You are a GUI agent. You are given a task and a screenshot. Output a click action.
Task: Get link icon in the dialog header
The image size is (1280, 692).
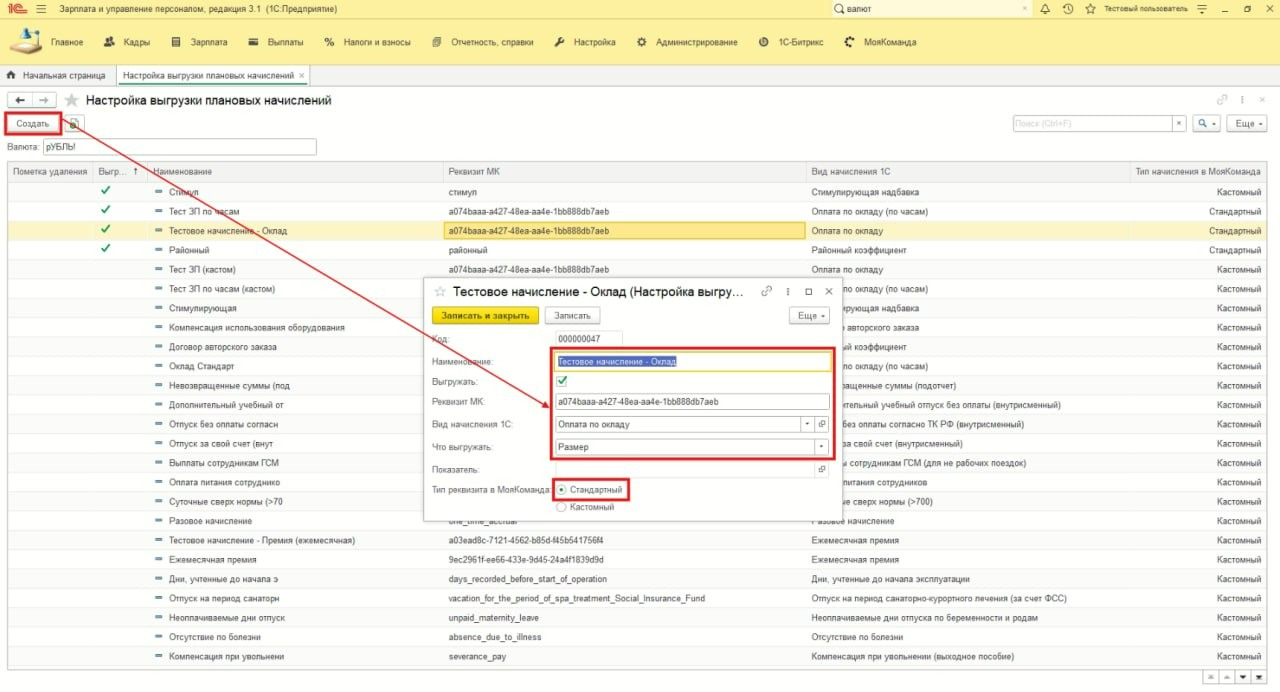[x=767, y=291]
